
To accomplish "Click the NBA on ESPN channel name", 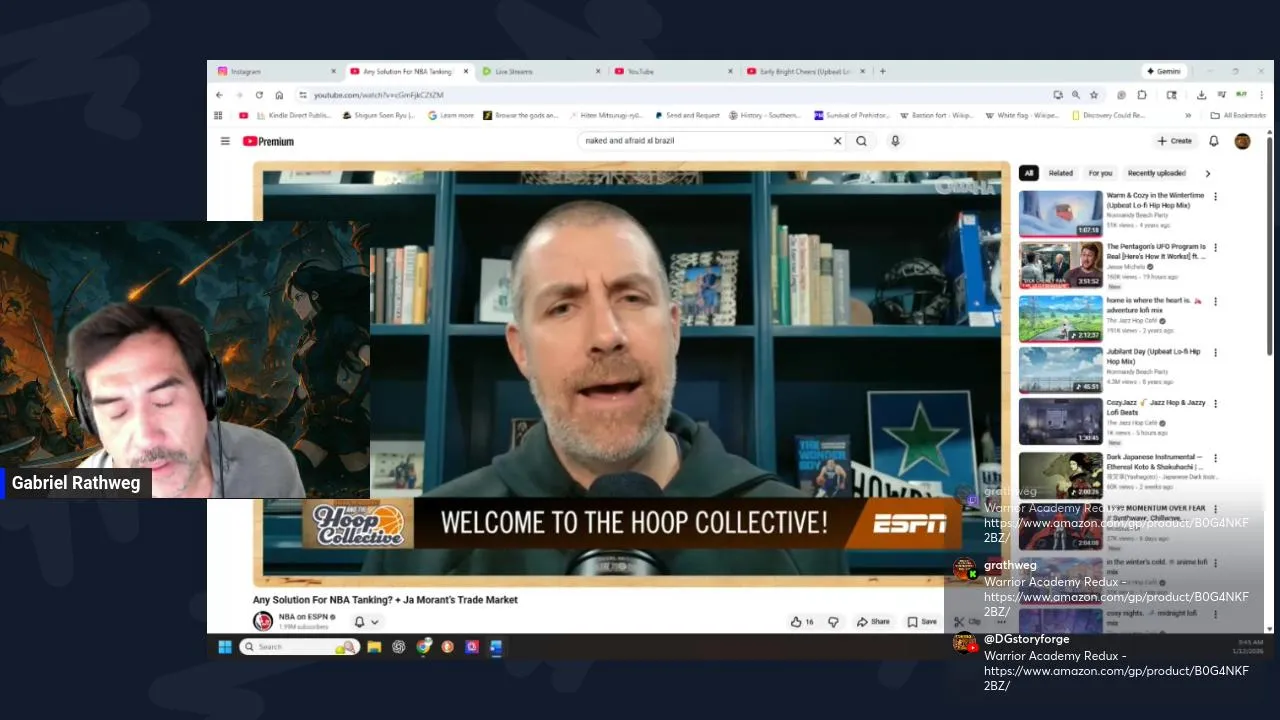I will pyautogui.click(x=305, y=617).
